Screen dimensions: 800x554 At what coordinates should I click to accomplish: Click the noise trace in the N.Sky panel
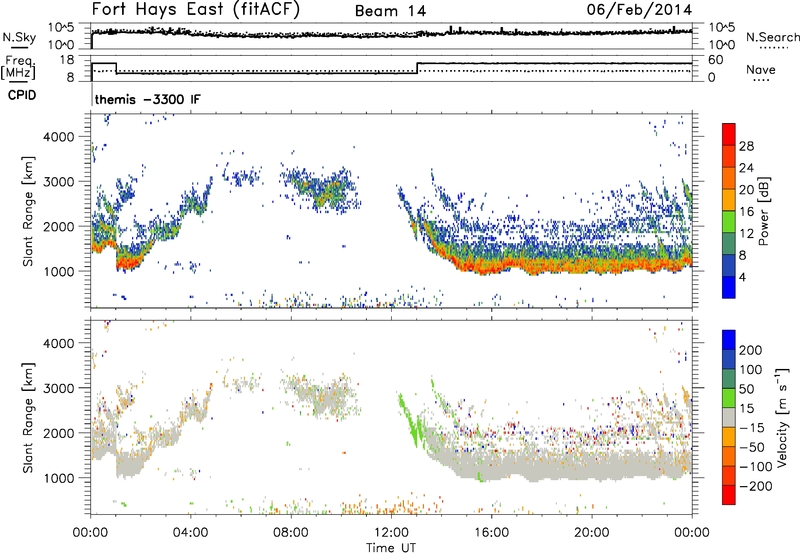[392, 34]
